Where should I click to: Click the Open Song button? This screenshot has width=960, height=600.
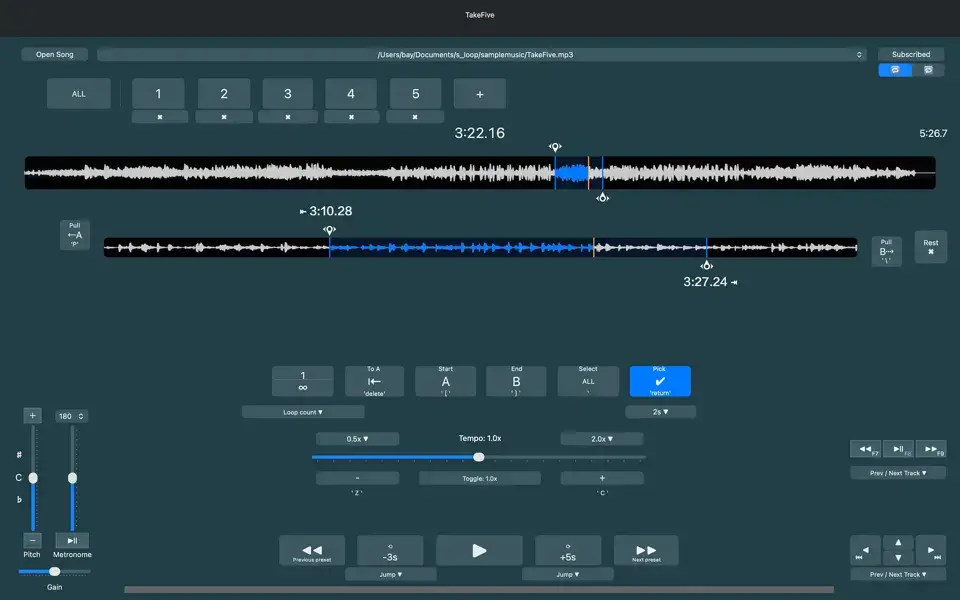click(54, 54)
